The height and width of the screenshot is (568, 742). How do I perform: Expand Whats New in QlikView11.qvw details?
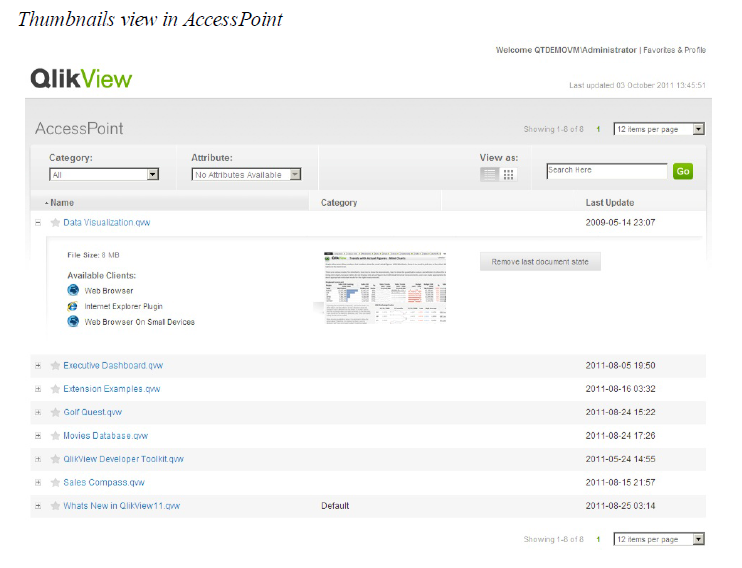coord(38,506)
